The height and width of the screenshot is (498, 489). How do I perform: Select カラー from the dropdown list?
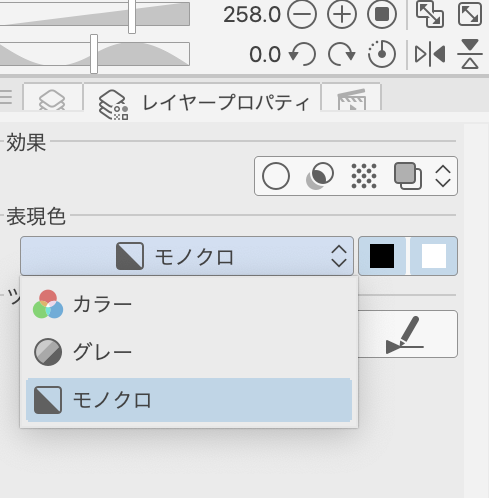click(x=189, y=304)
